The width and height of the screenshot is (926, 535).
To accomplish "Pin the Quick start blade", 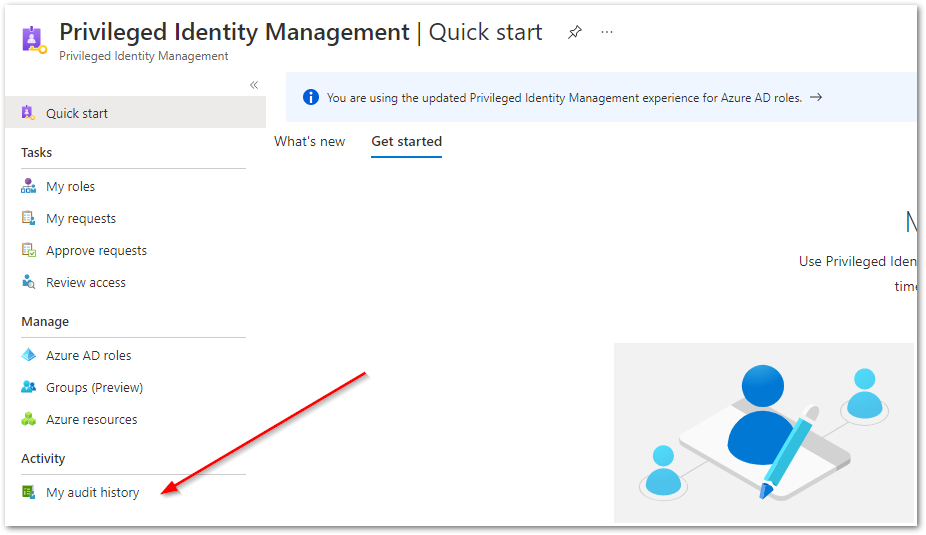I will click(x=575, y=32).
